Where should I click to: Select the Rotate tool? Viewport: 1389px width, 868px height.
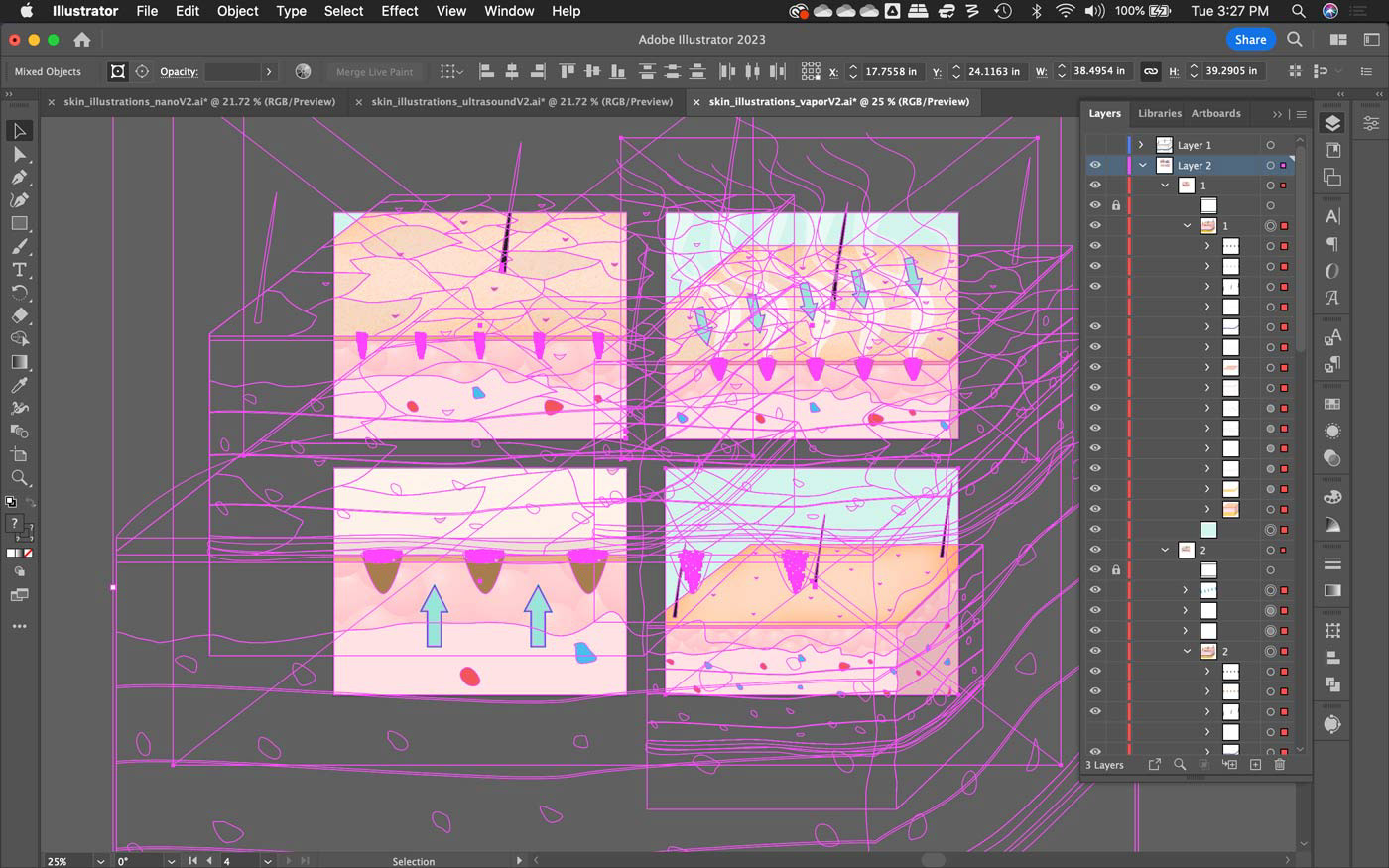19,293
